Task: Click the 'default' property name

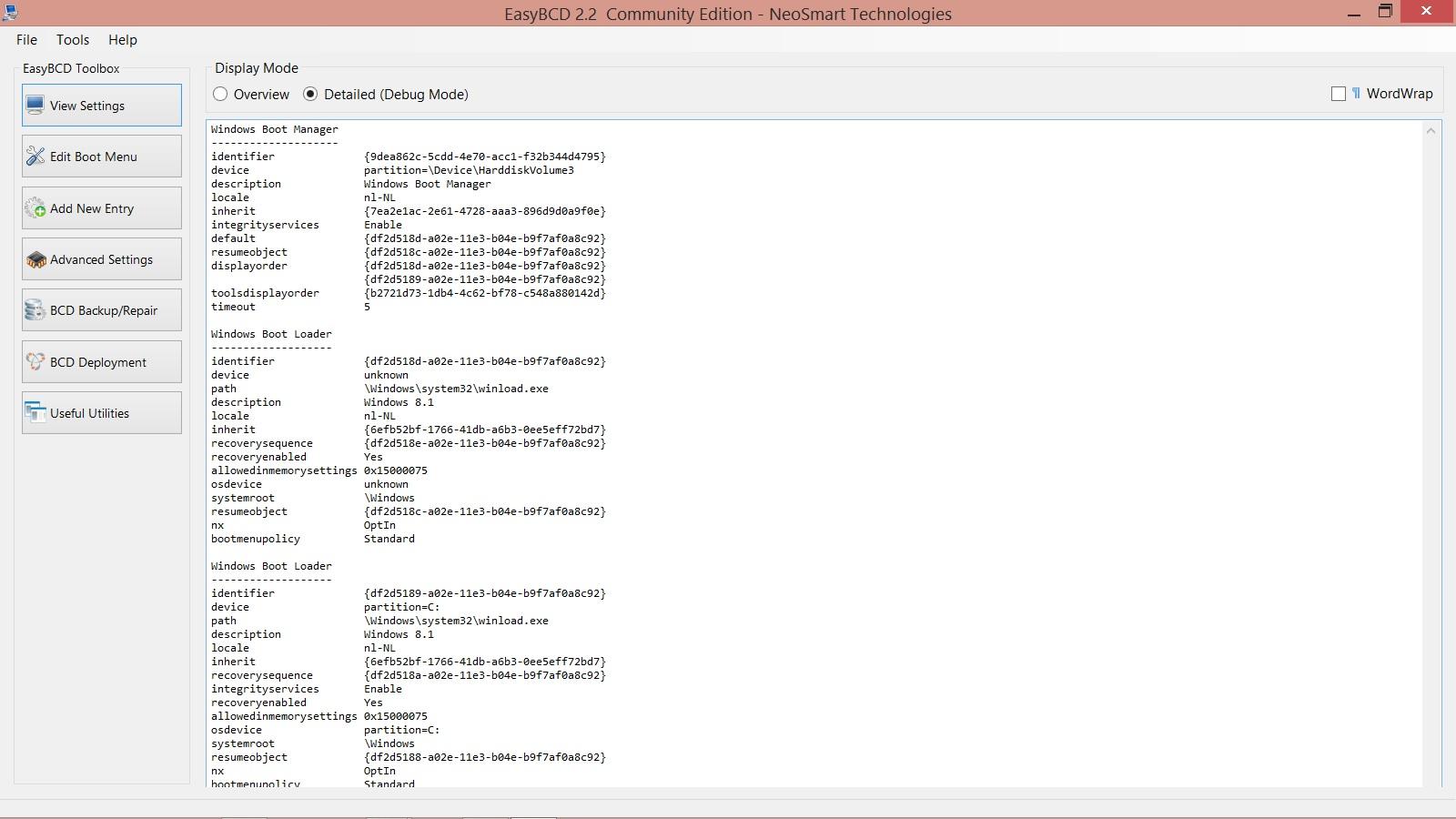Action: click(233, 238)
